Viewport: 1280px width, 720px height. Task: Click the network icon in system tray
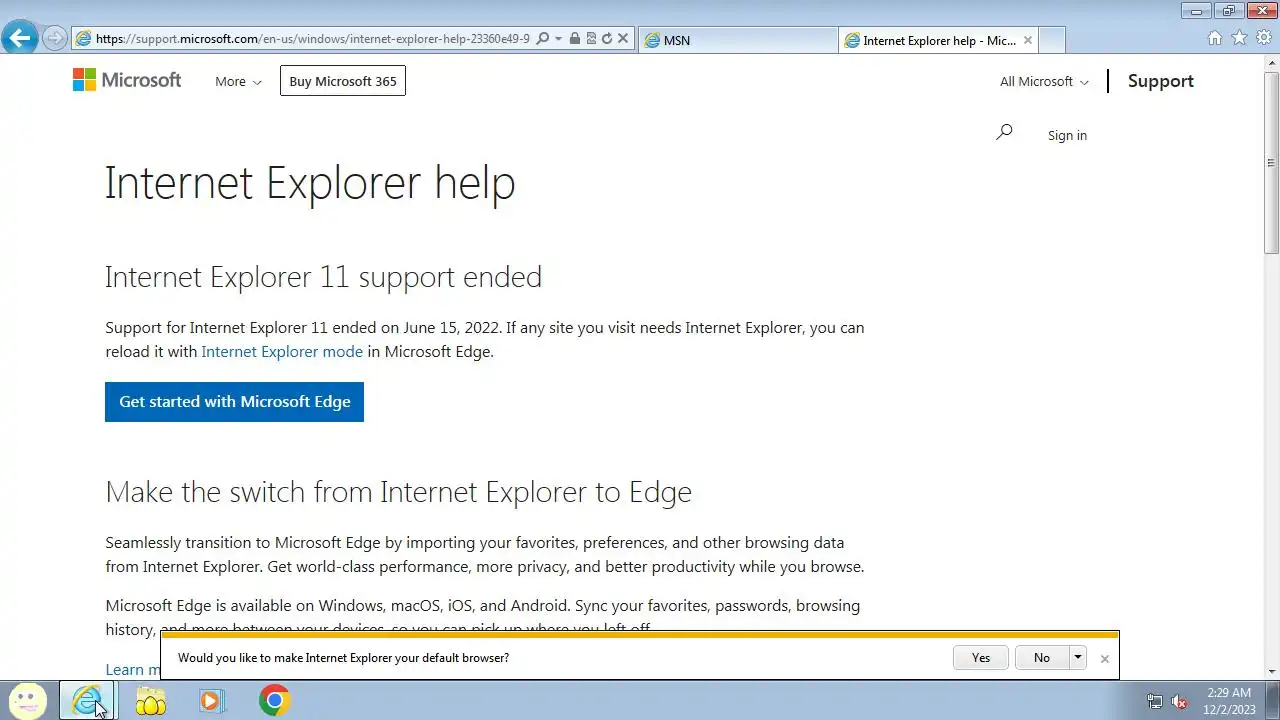[1155, 702]
